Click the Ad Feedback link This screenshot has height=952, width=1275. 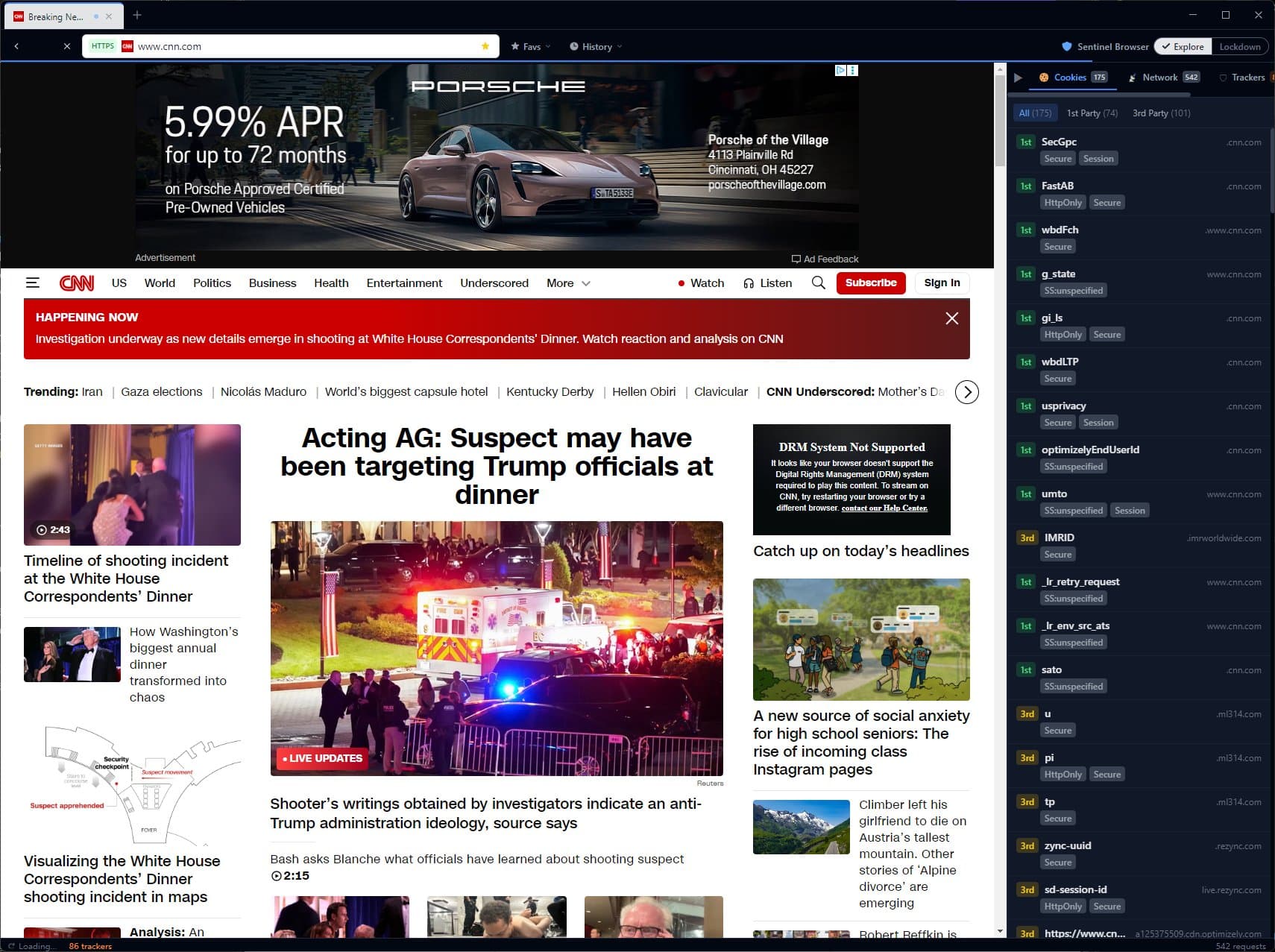[x=825, y=259]
